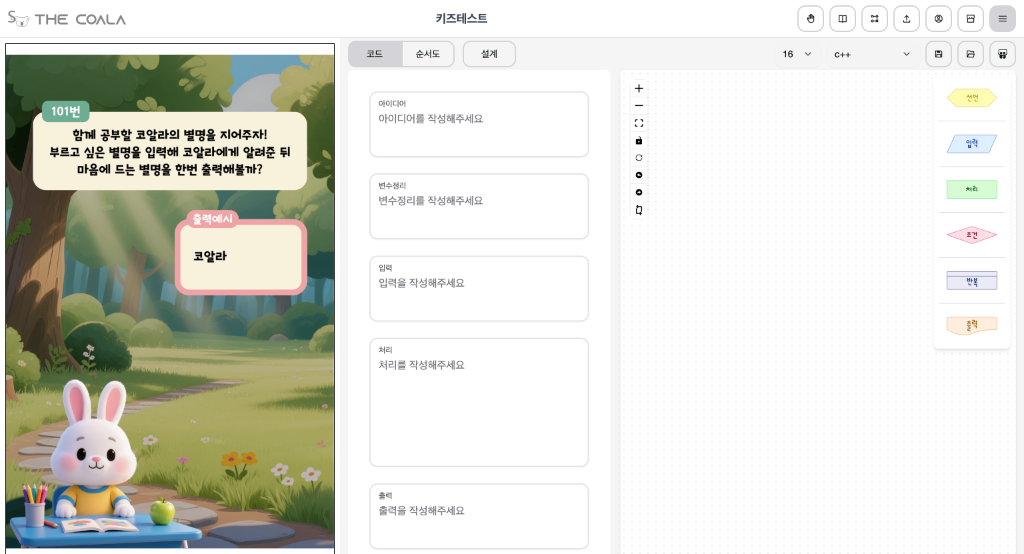This screenshot has height=554, width=1024.
Task: Zoom out the flowchart canvas with minus
Action: pyautogui.click(x=639, y=106)
